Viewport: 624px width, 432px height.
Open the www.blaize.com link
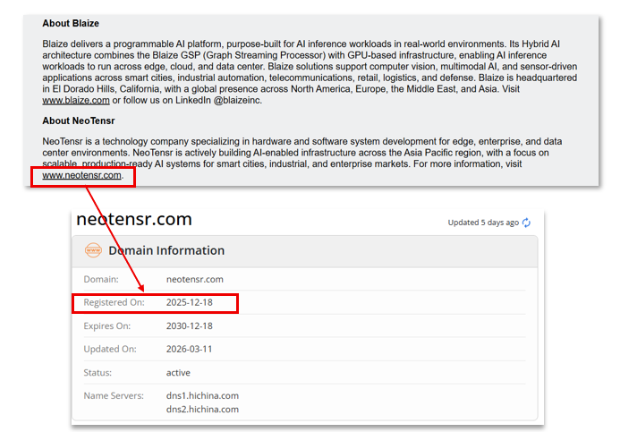coord(76,100)
